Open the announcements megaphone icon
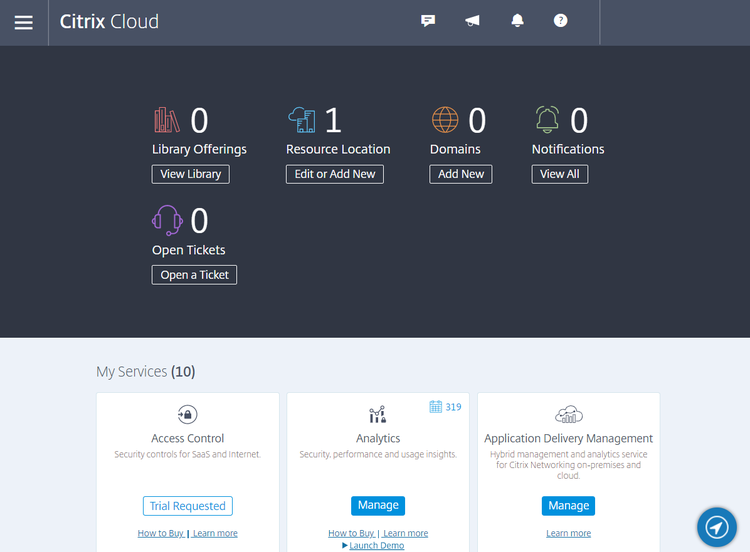This screenshot has width=750, height=552. tap(472, 21)
